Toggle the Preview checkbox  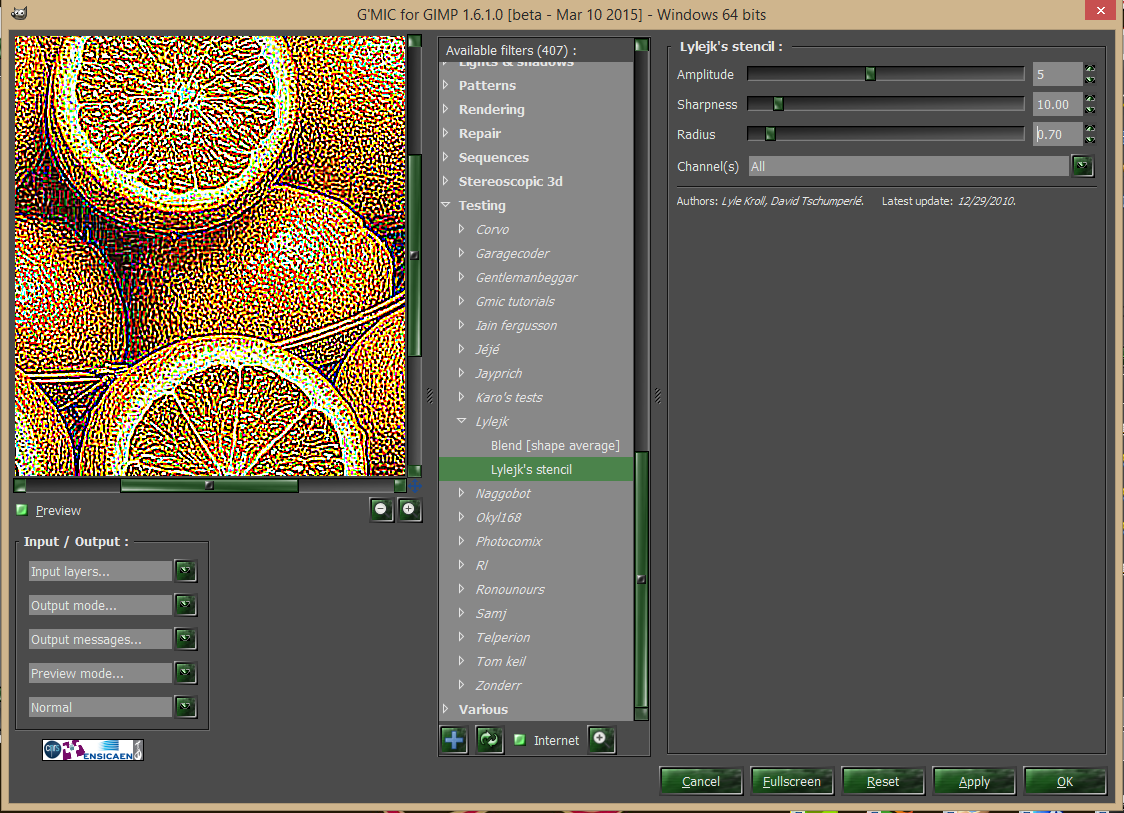[22, 510]
